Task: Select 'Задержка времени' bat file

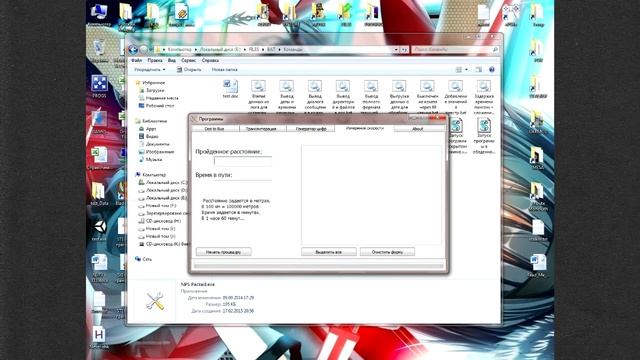Action: click(484, 97)
